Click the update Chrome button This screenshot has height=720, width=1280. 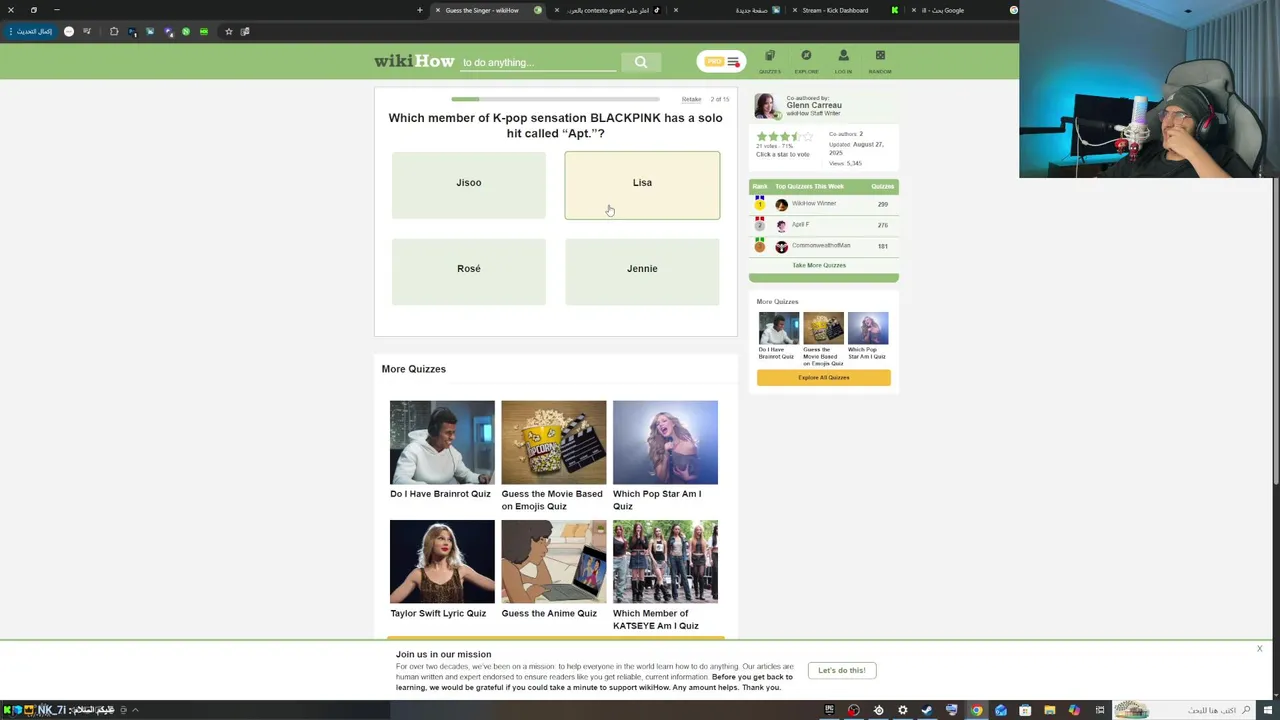pyautogui.click(x=33, y=31)
